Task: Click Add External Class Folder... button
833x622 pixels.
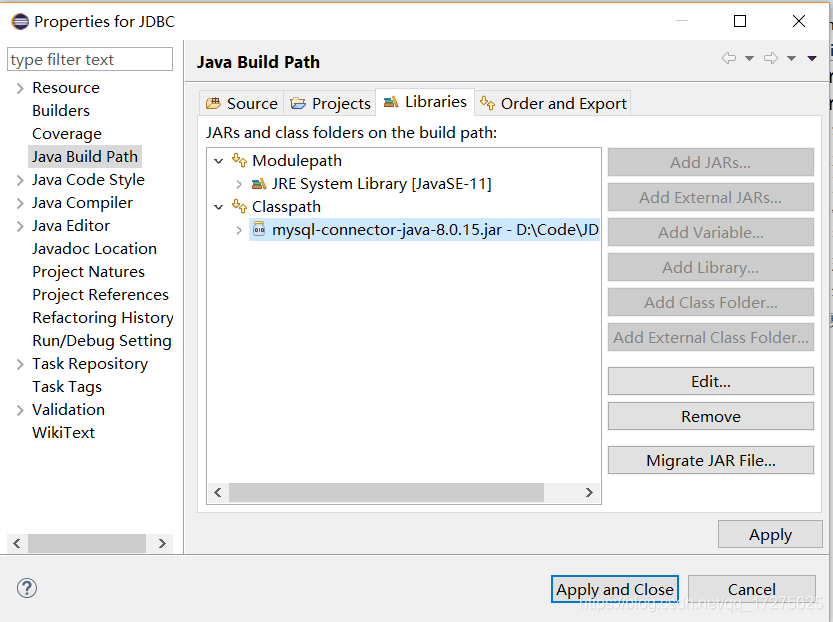Action: pos(711,337)
